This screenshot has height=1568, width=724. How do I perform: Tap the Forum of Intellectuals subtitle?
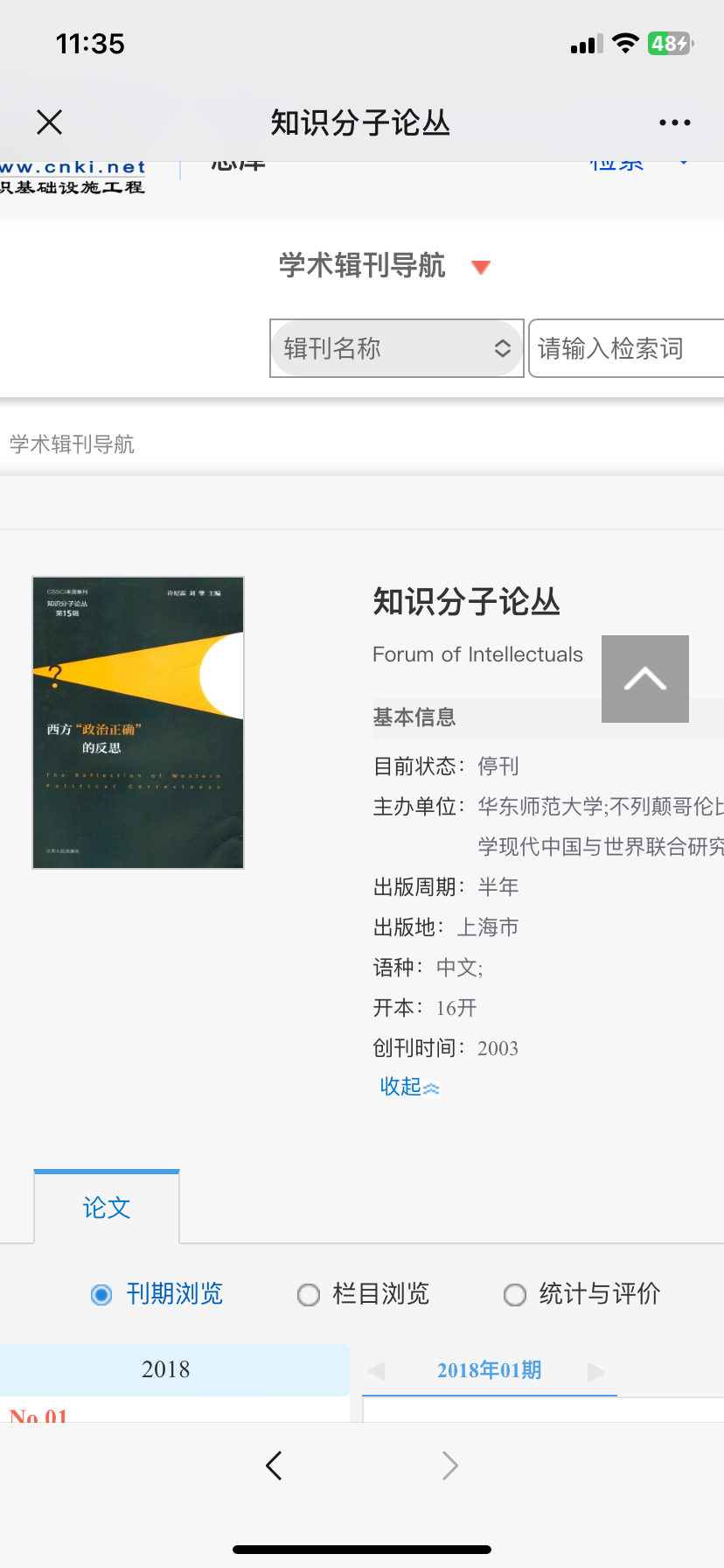[x=477, y=654]
